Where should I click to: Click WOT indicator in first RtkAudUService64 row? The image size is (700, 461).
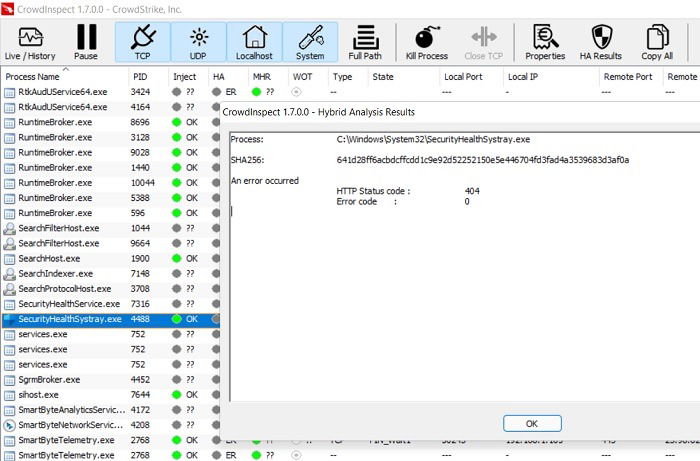[296, 92]
